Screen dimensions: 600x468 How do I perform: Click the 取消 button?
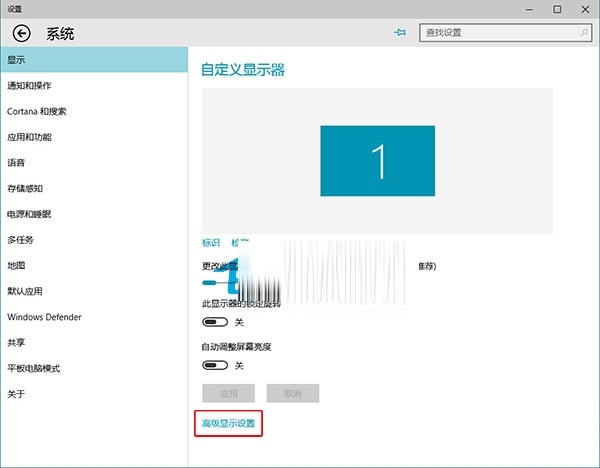(293, 393)
